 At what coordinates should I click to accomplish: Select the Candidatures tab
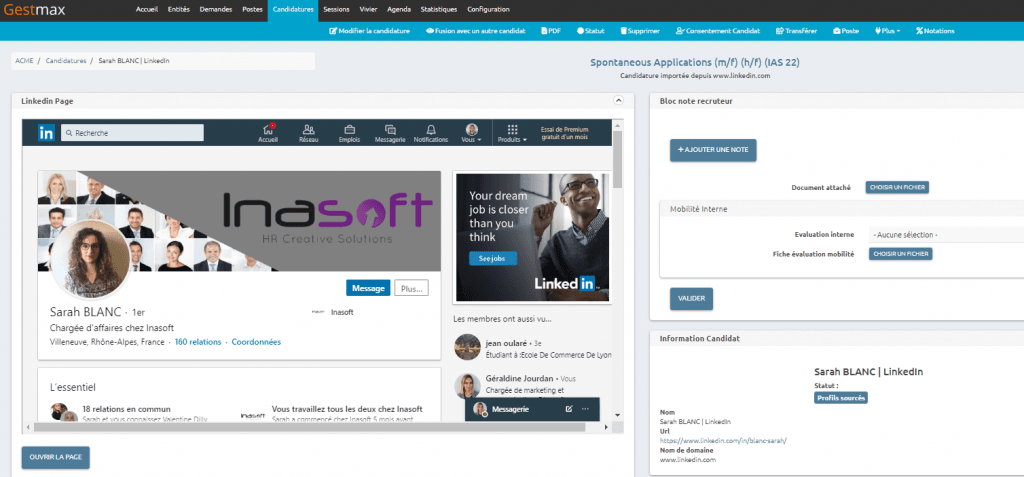[x=293, y=10]
